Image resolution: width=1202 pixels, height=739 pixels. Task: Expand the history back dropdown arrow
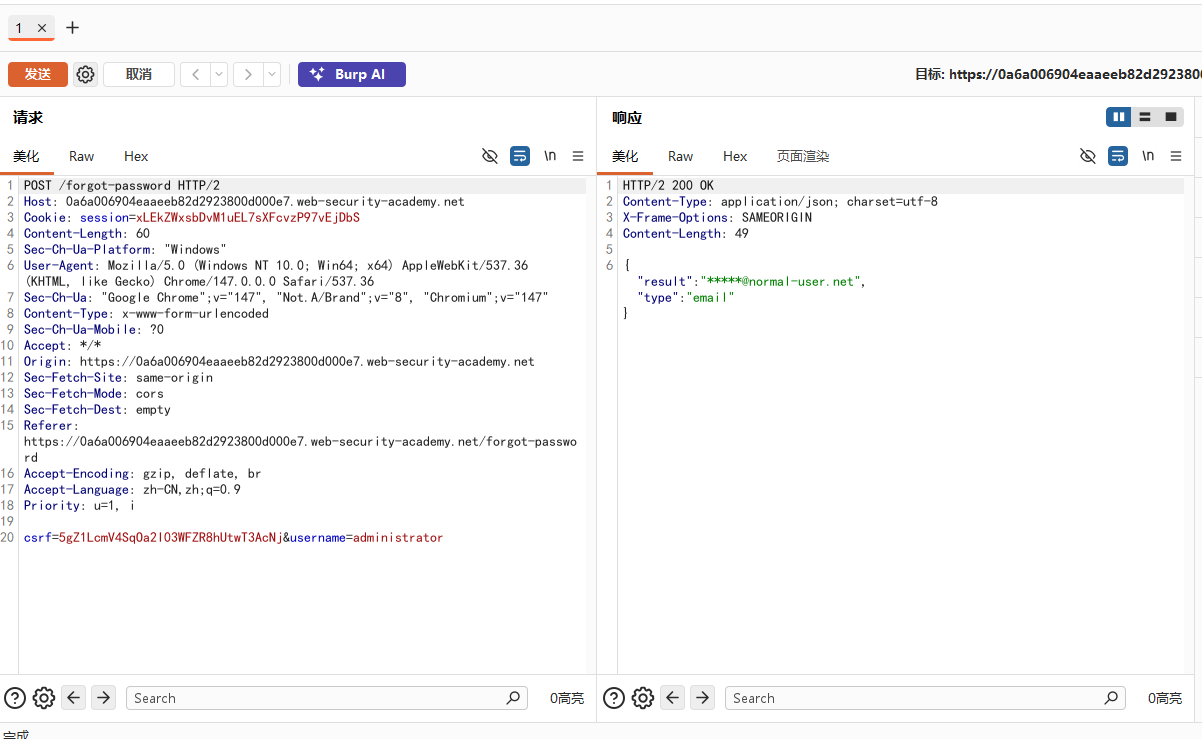coord(219,74)
